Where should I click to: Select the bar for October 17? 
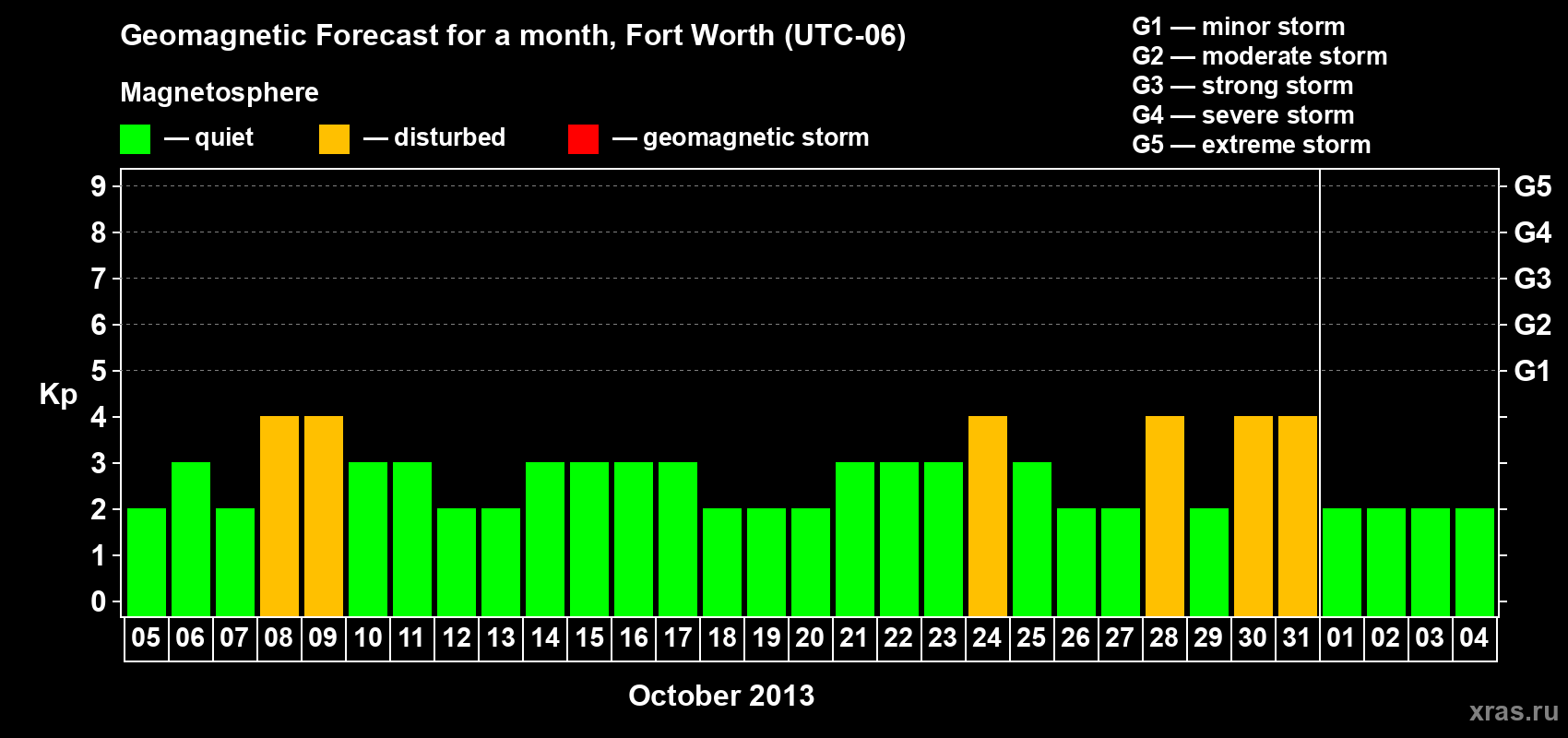click(x=678, y=539)
